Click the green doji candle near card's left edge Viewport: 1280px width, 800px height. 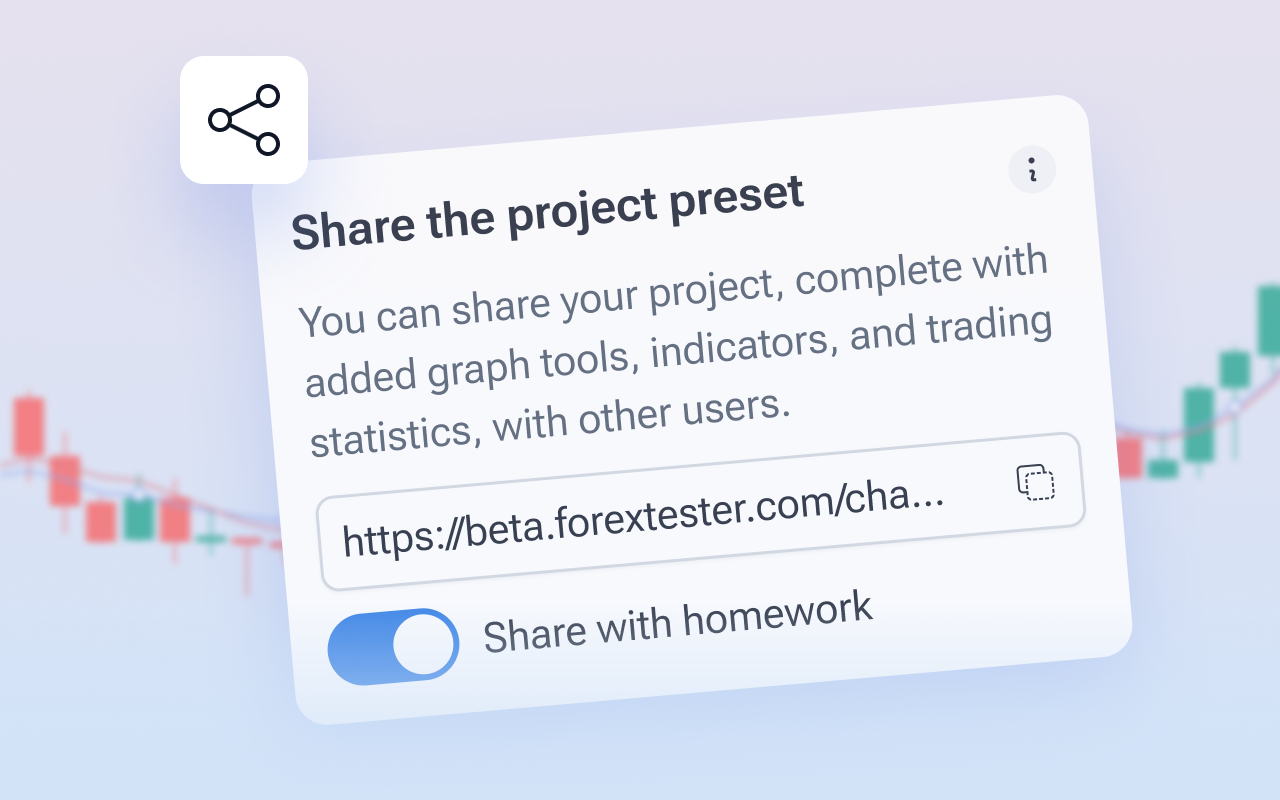[x=210, y=541]
